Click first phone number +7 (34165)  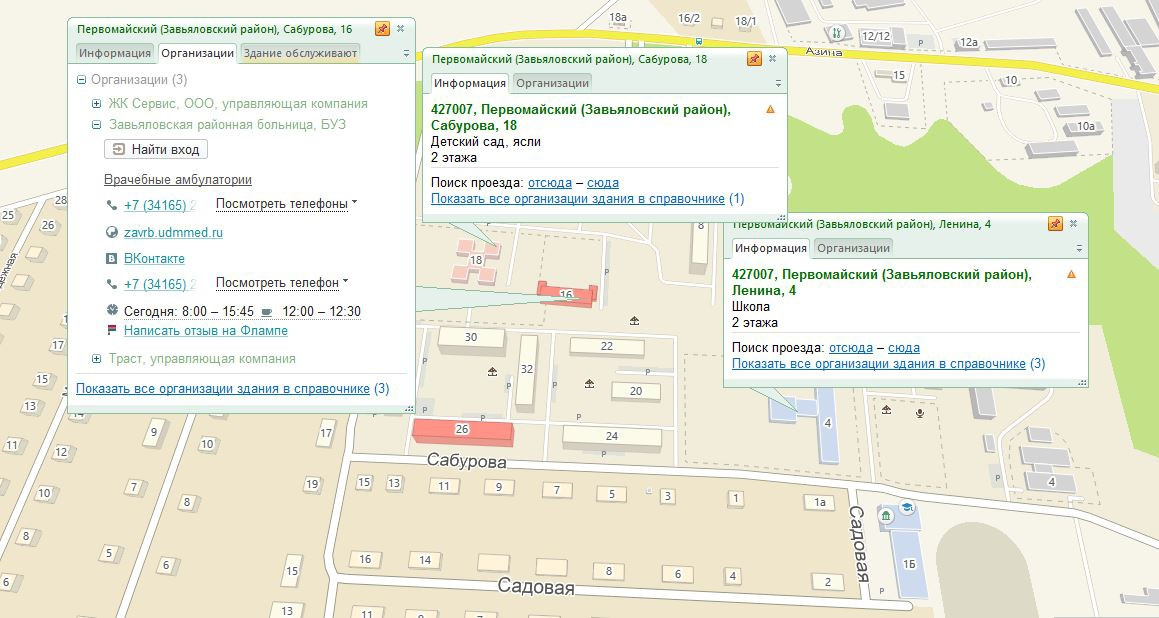point(158,205)
